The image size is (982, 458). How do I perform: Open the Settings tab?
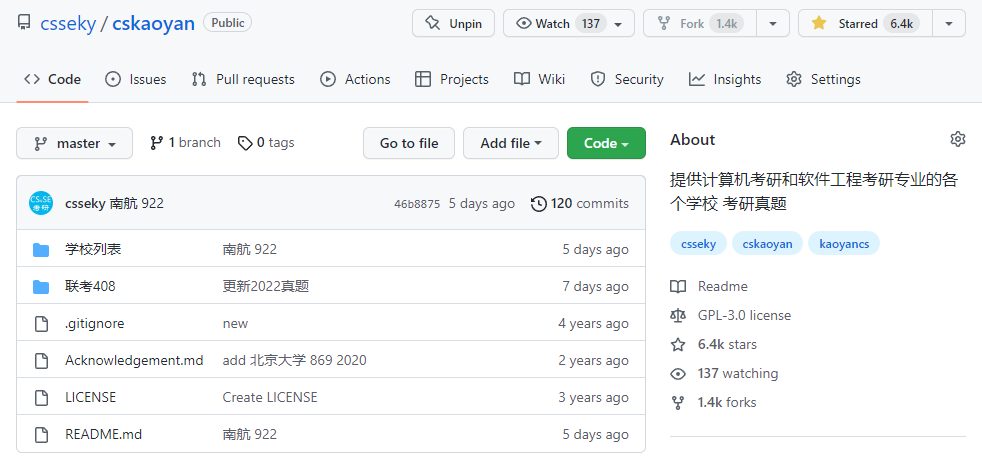pos(824,80)
